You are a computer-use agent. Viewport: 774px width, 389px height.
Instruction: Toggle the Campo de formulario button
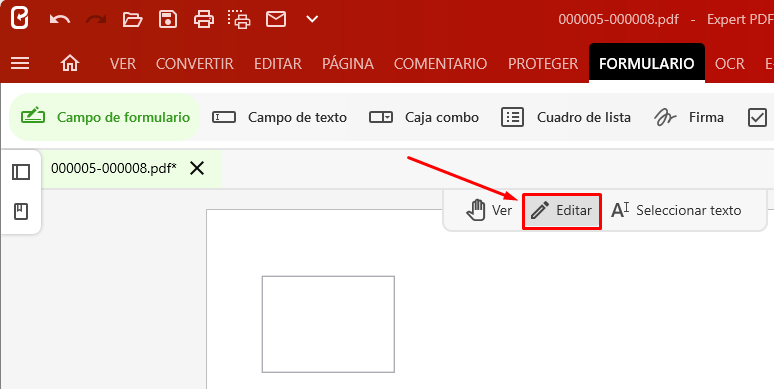pyautogui.click(x=105, y=117)
